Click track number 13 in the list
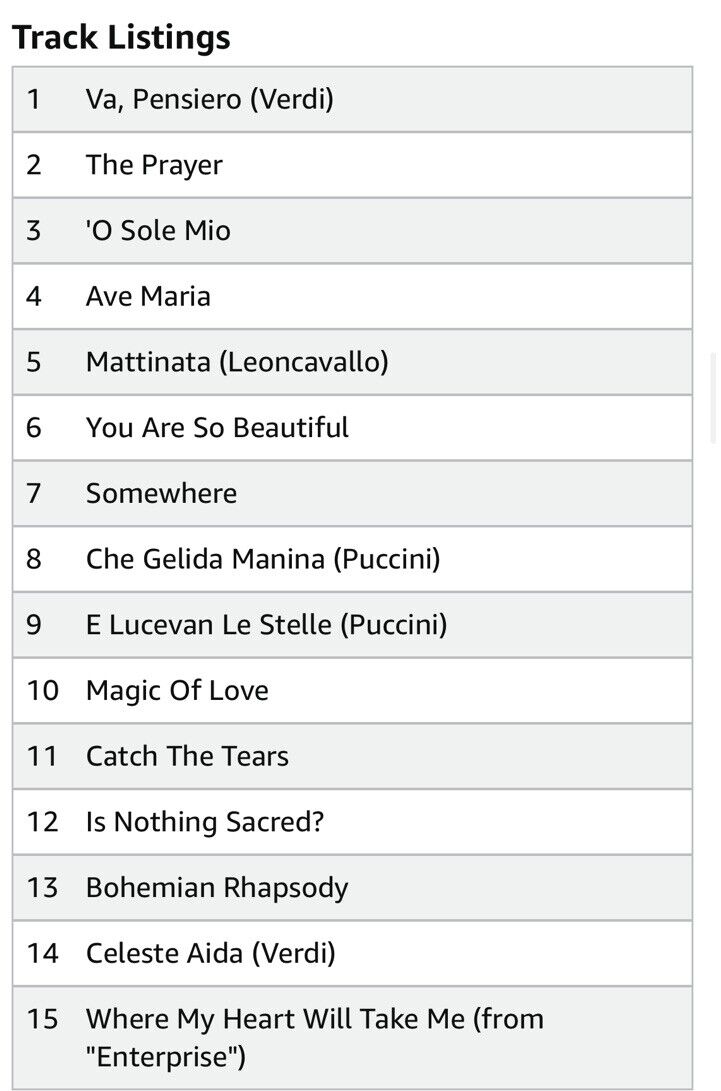Viewport: 721px width, 1091px height. coord(42,888)
